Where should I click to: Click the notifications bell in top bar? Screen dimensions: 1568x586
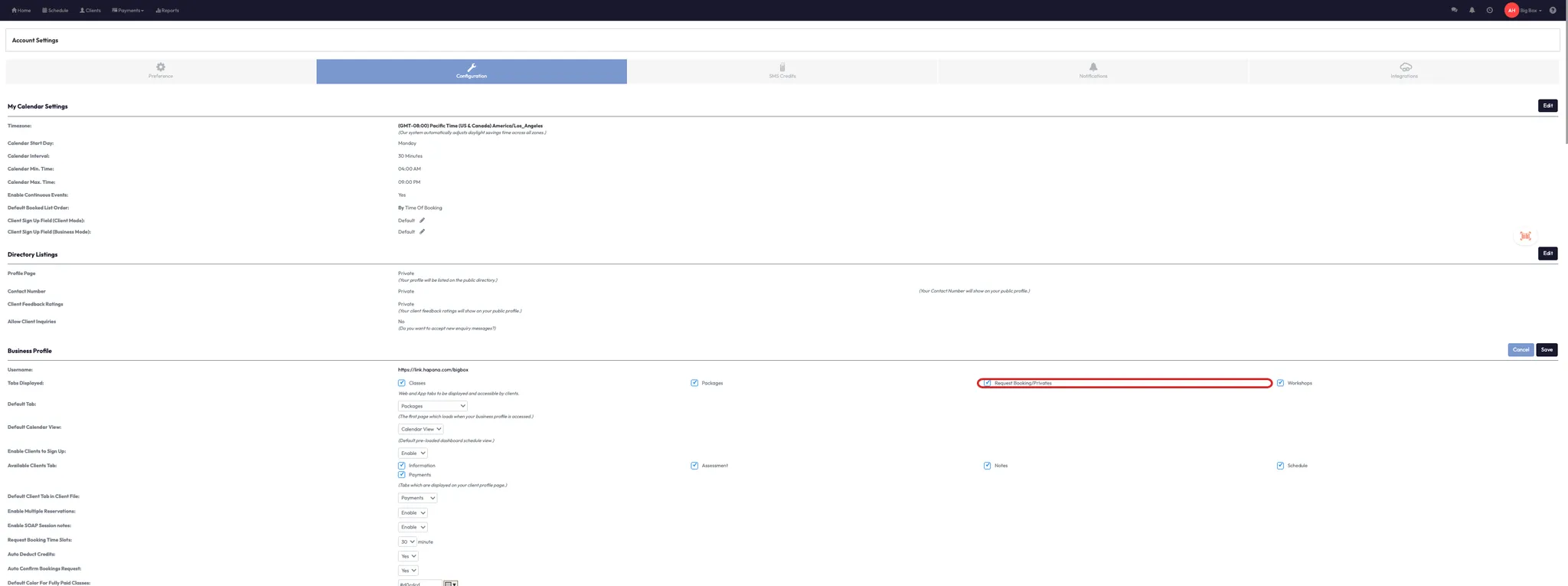click(1472, 10)
